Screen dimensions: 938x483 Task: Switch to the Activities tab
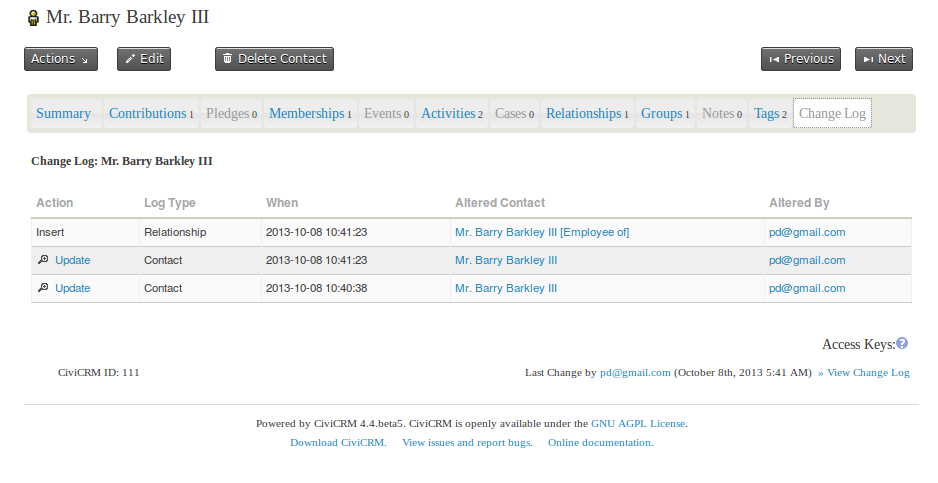coord(452,114)
